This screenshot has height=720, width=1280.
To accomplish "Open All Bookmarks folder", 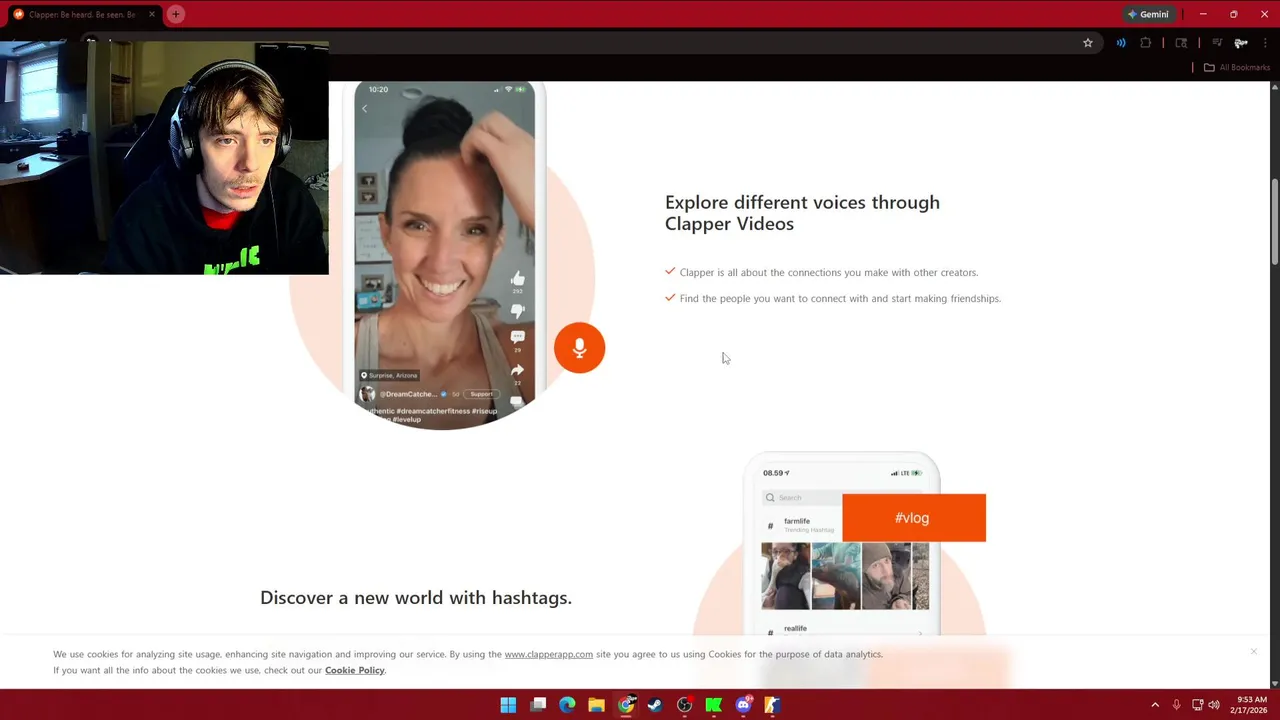I will [1237, 67].
